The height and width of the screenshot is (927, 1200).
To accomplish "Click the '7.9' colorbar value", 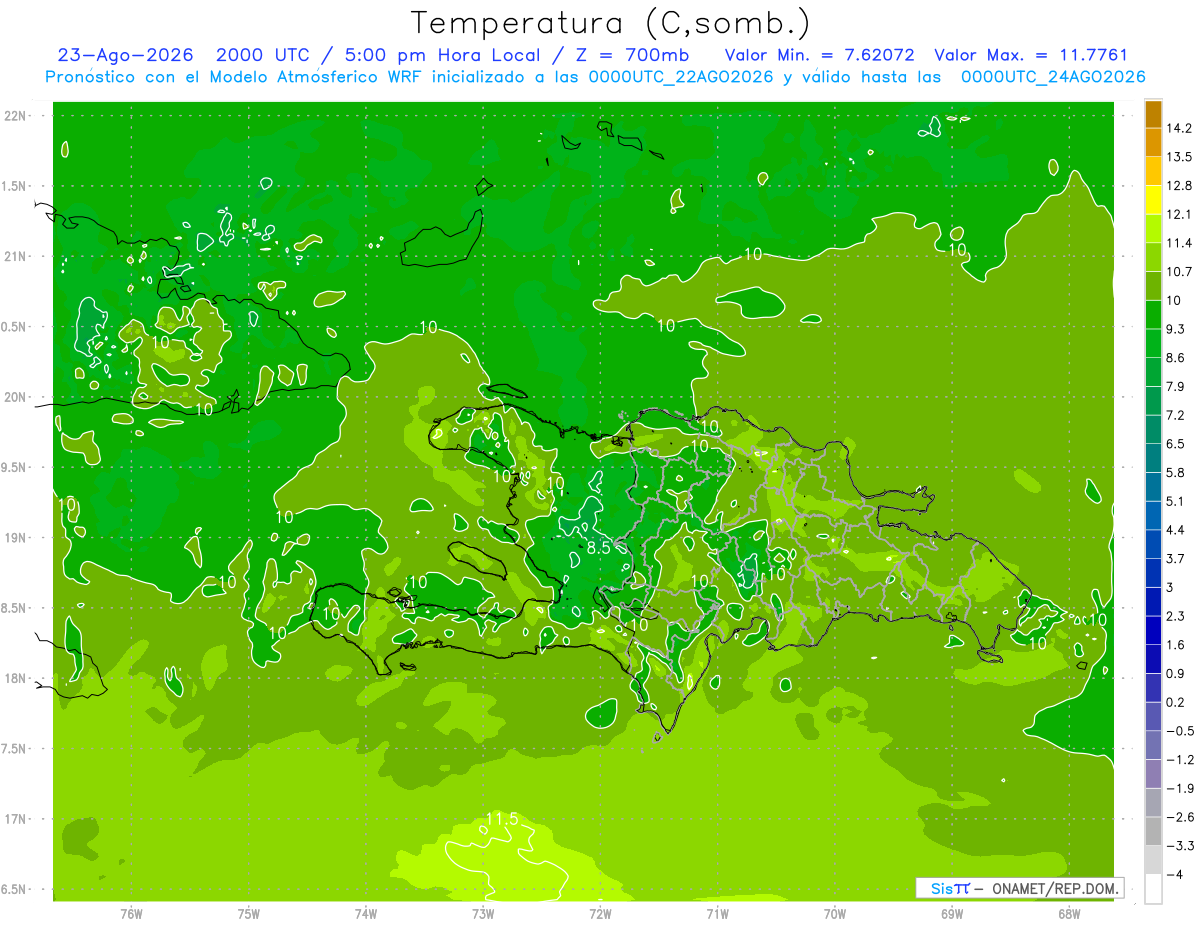I will pos(1177,387).
